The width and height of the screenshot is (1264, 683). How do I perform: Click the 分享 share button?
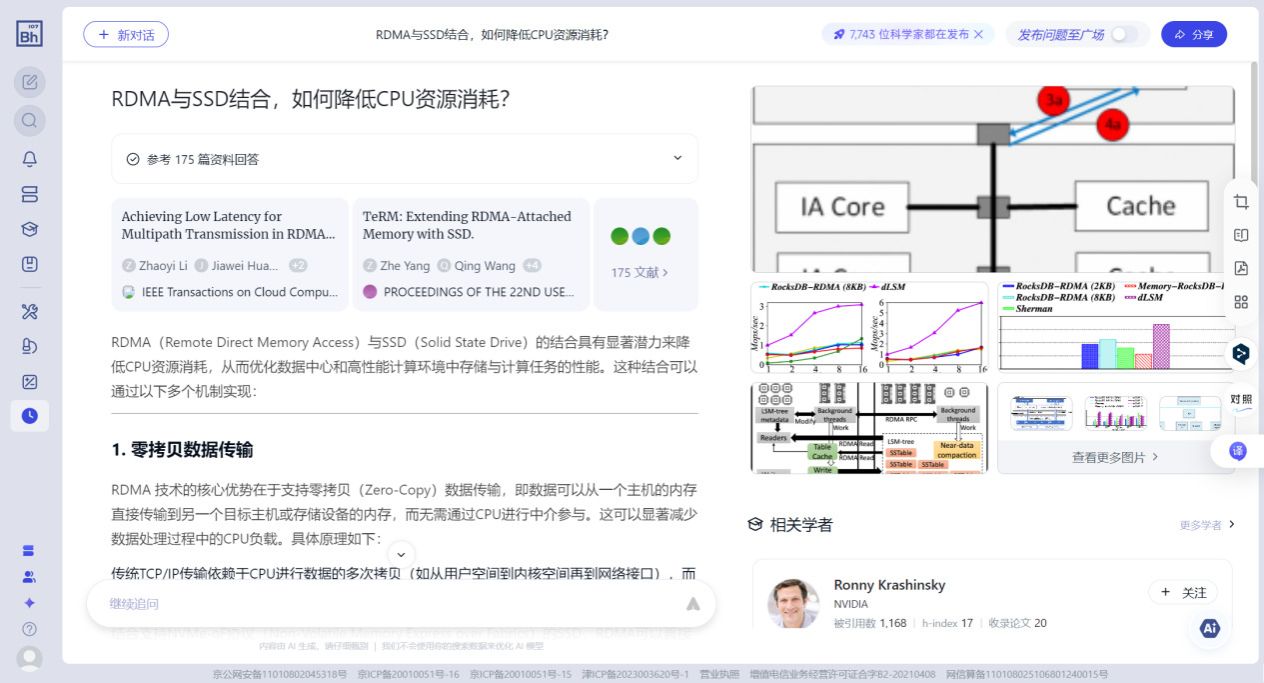(1193, 34)
